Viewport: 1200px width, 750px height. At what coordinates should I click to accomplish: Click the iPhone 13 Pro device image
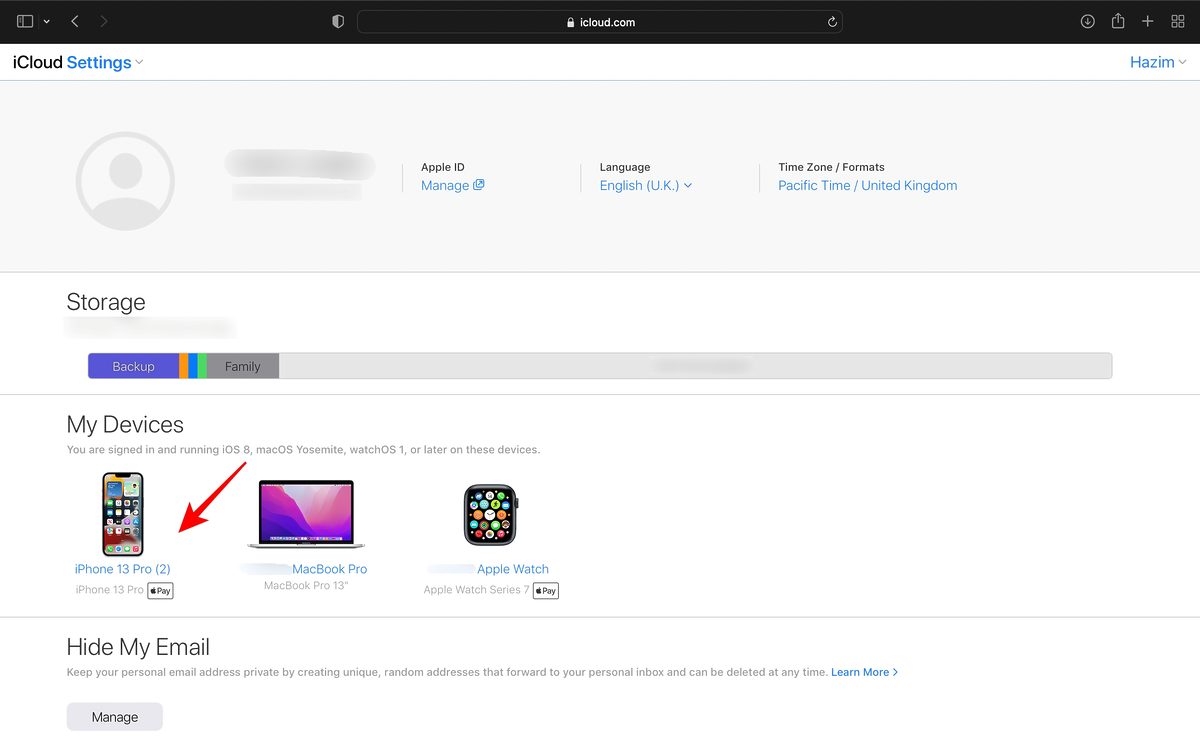coord(123,514)
